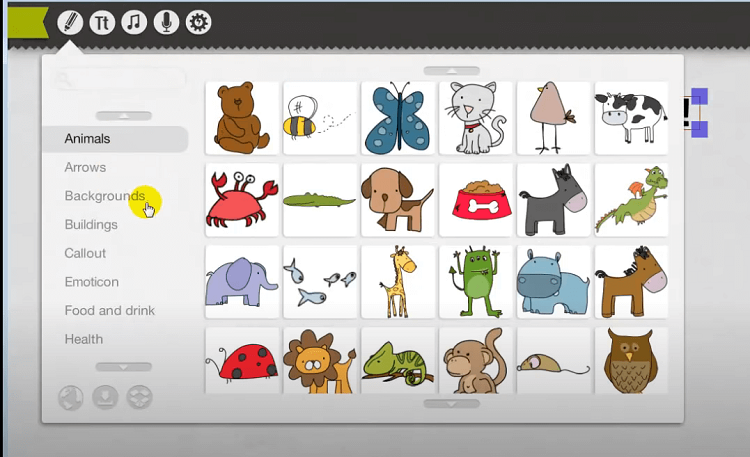Pick the purple elephant drawing
The image size is (750, 457).
(x=242, y=282)
